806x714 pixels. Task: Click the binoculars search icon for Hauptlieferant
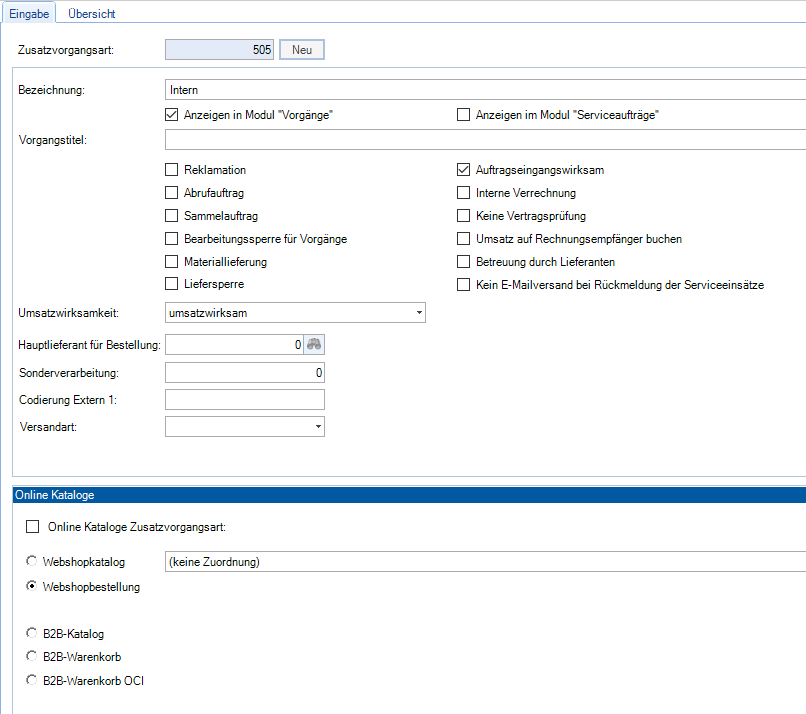pyautogui.click(x=315, y=345)
